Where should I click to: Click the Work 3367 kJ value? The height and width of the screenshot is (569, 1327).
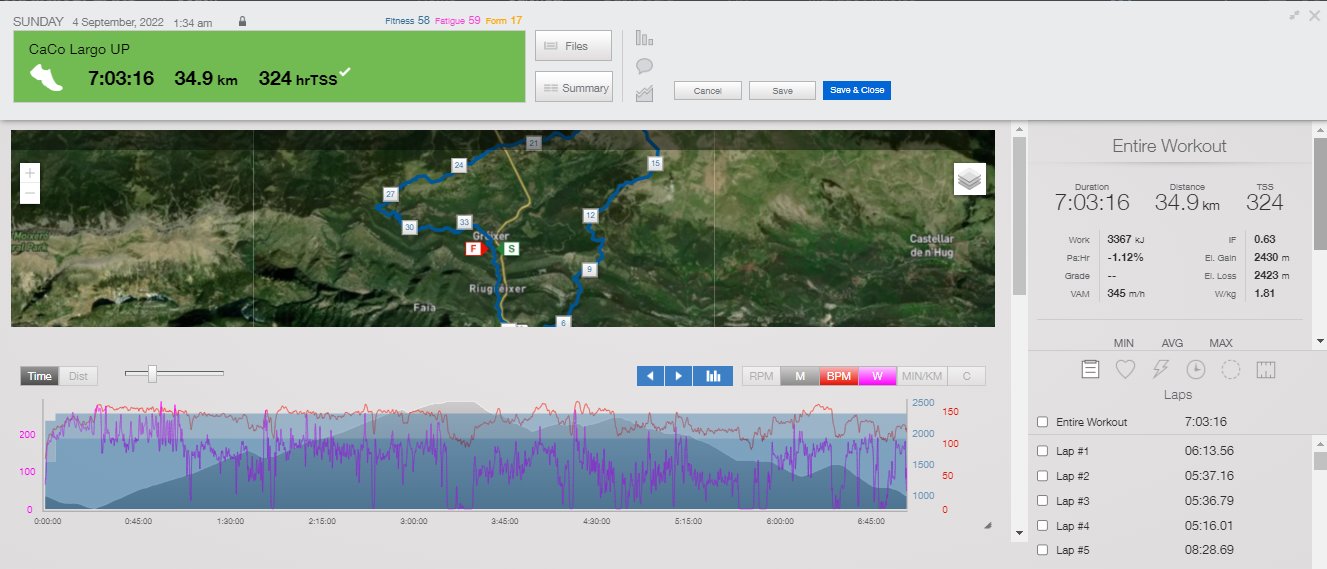tap(1126, 239)
